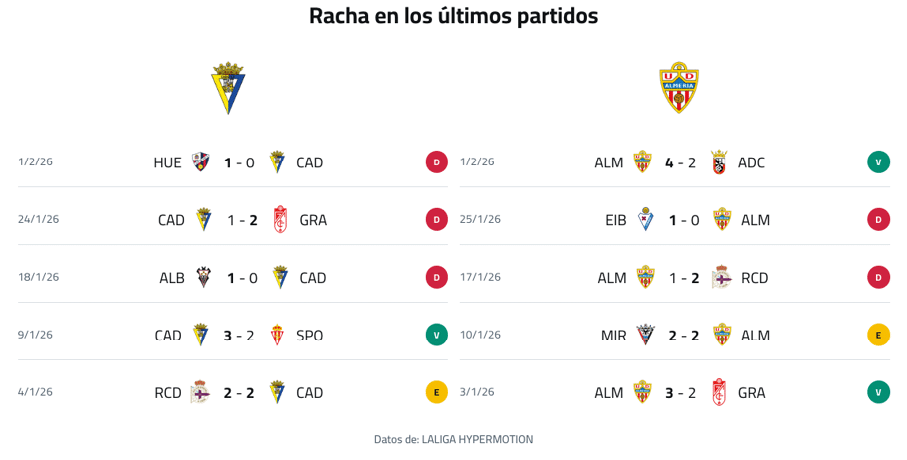Viewport: 907px width, 460px height.
Task: Click the large UD Almería crest header
Action: (678, 88)
